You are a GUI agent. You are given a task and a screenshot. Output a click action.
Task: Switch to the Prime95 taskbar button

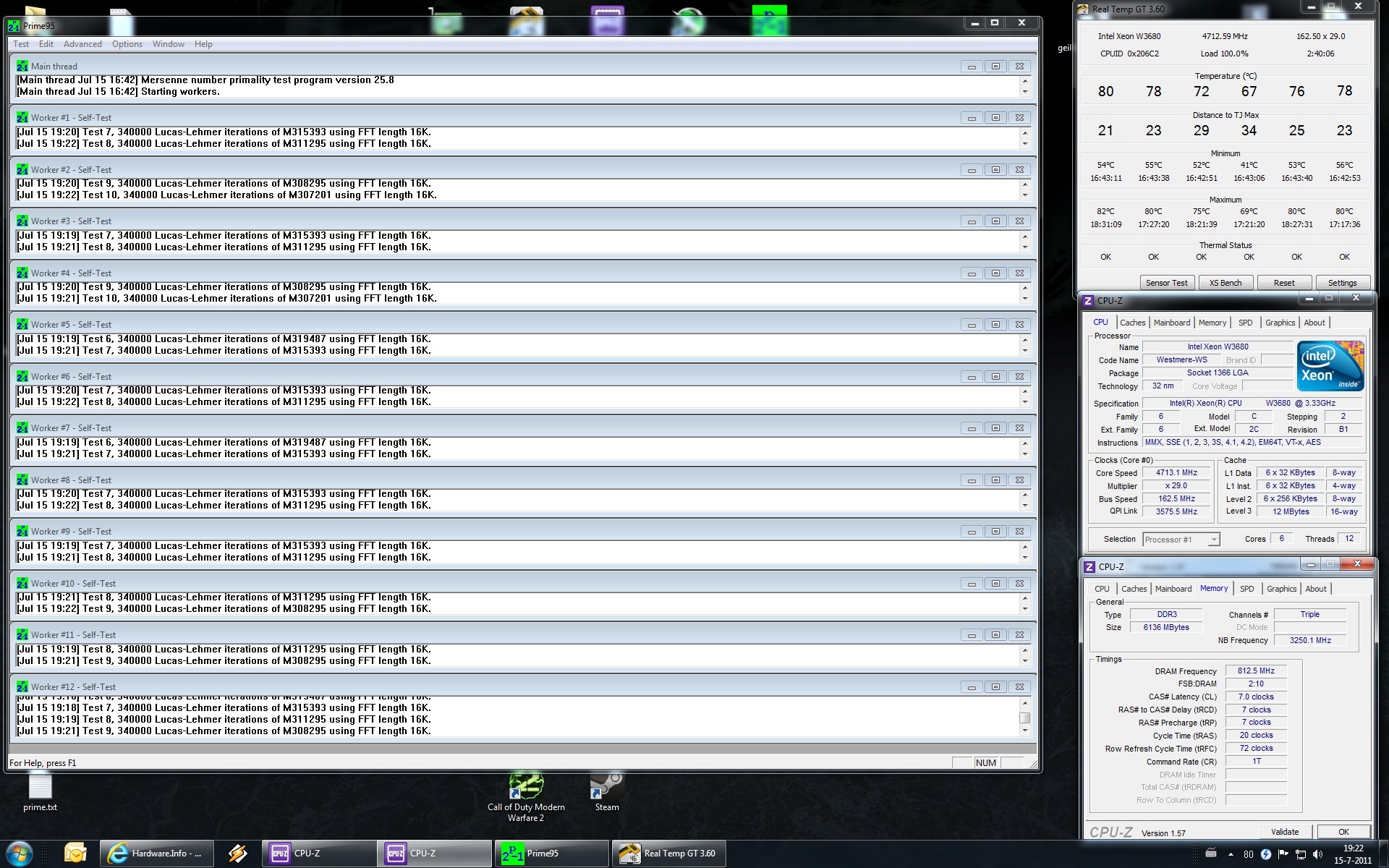[551, 854]
